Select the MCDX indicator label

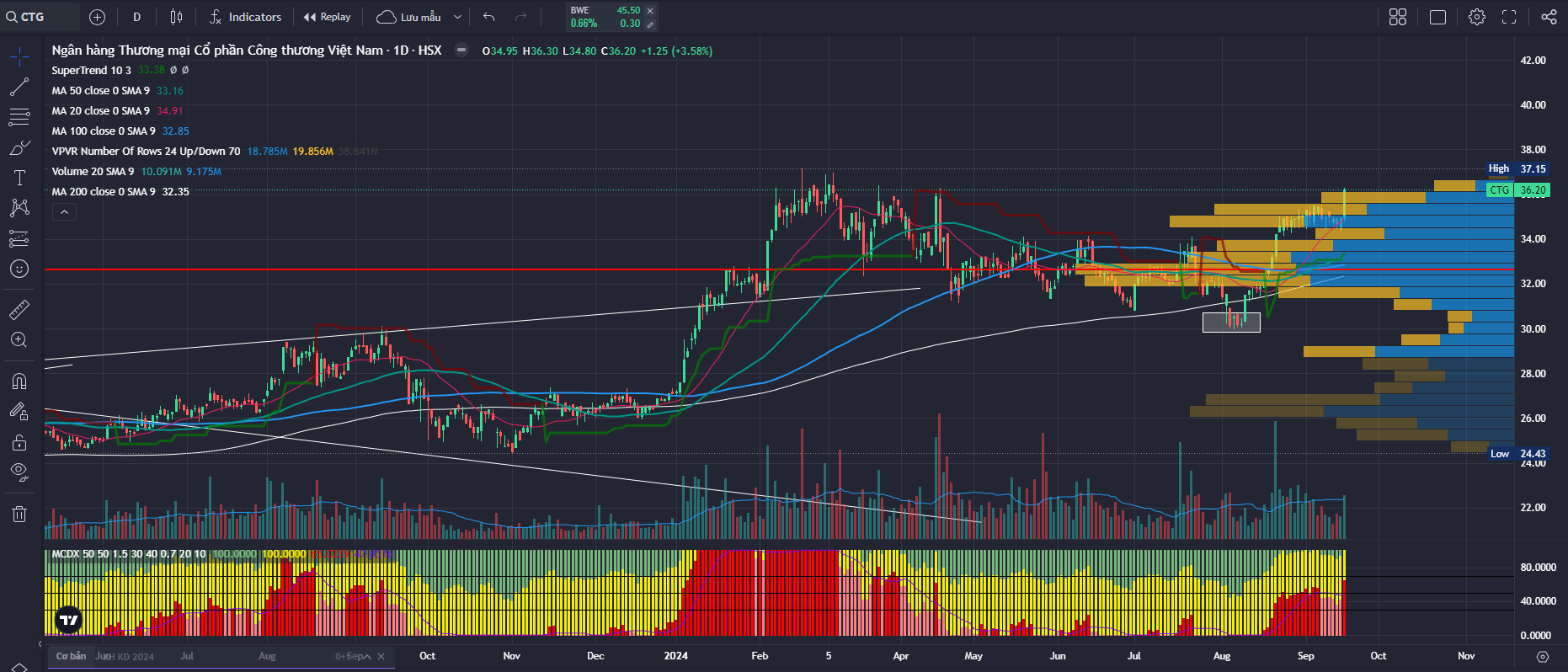pos(129,554)
